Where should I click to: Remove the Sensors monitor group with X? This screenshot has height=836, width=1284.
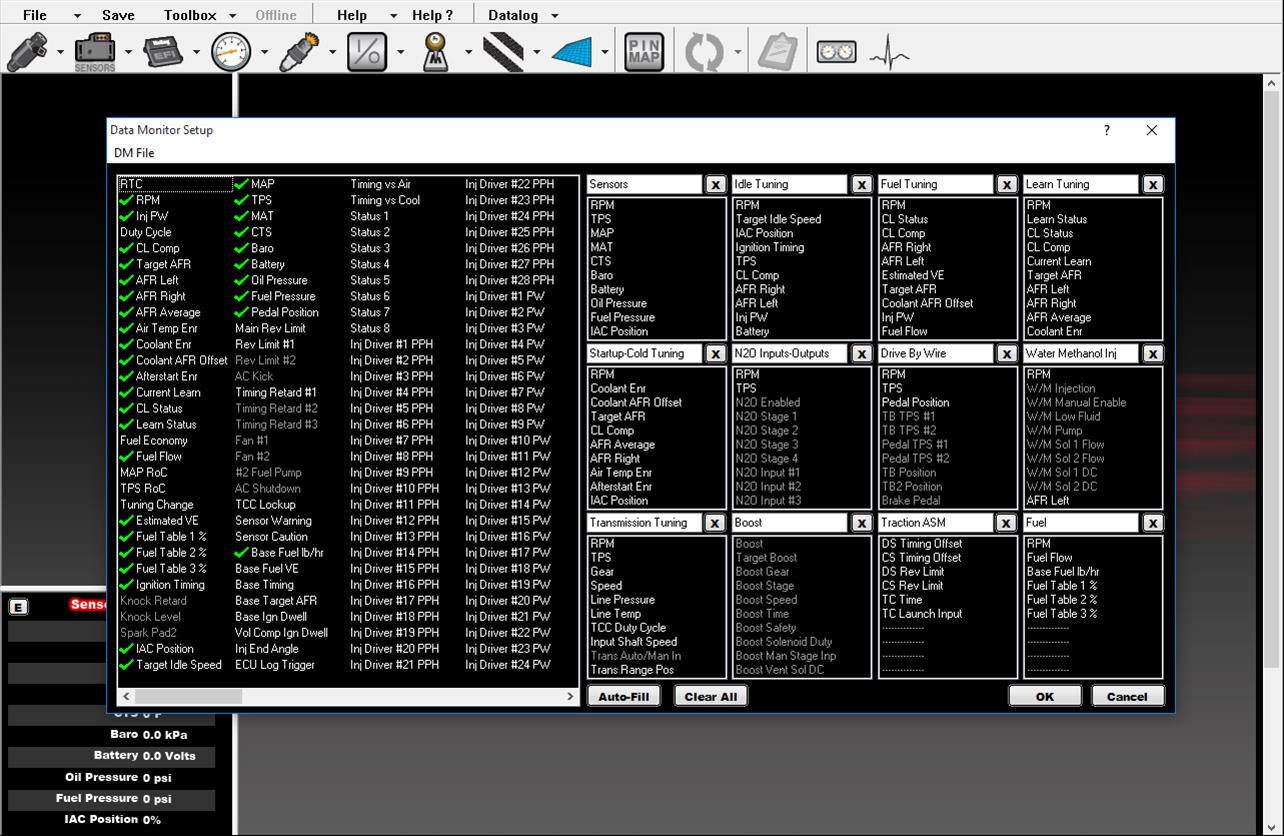coord(715,185)
